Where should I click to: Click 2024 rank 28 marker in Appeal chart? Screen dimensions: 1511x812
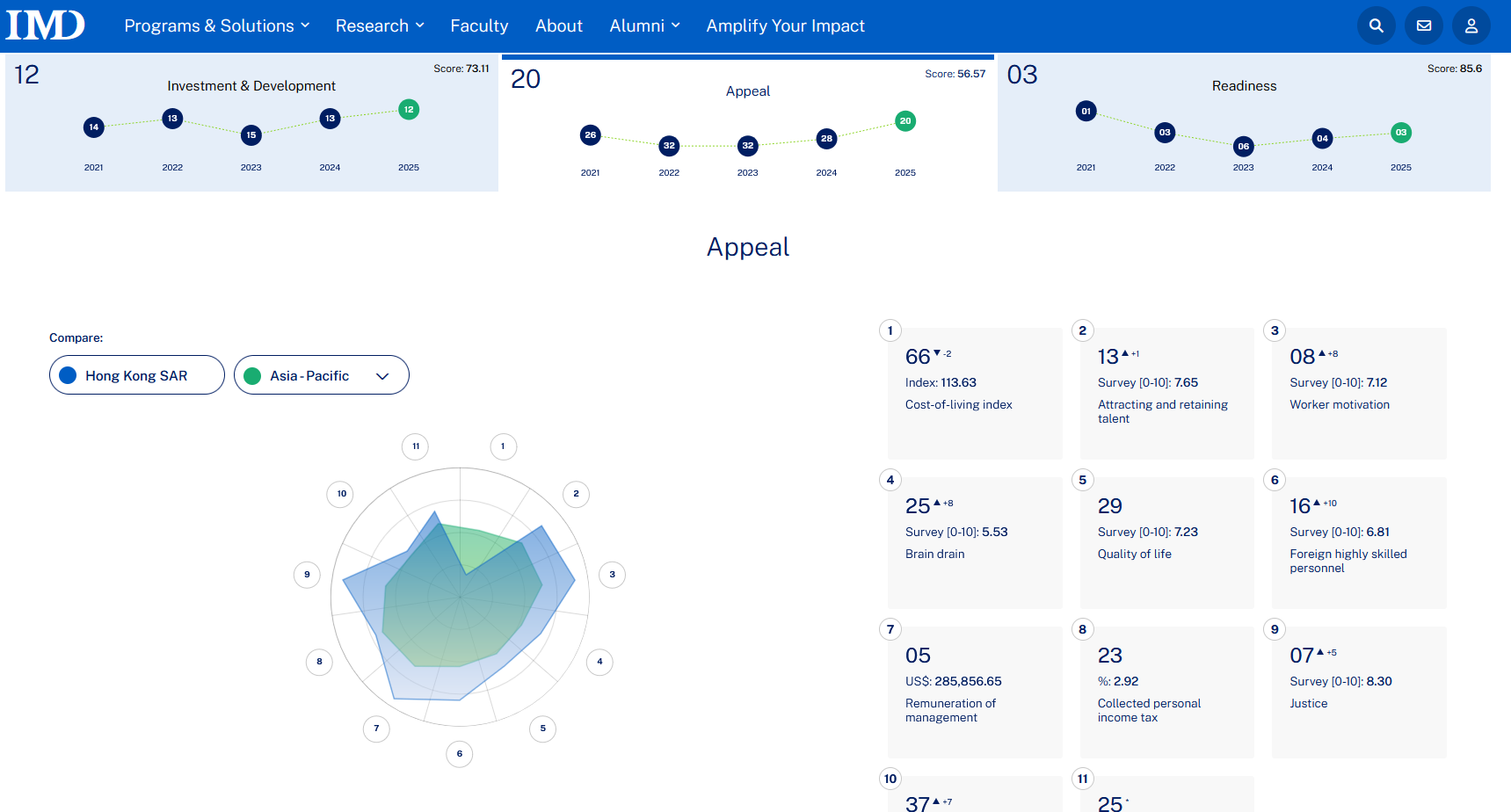coord(826,139)
